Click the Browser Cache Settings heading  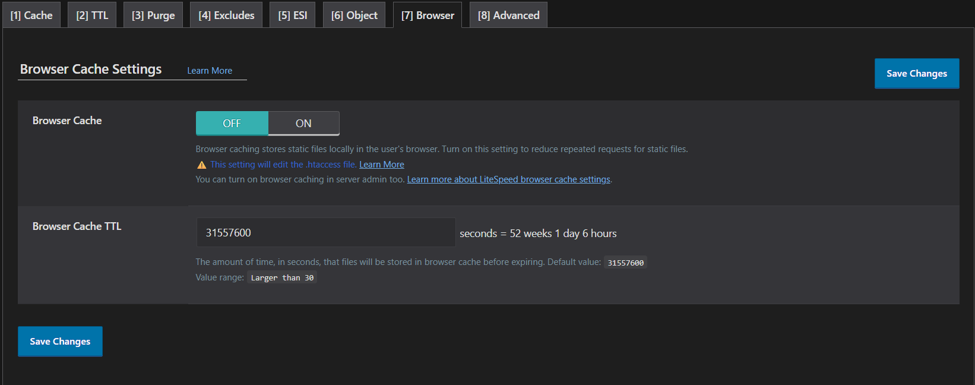[x=91, y=69]
